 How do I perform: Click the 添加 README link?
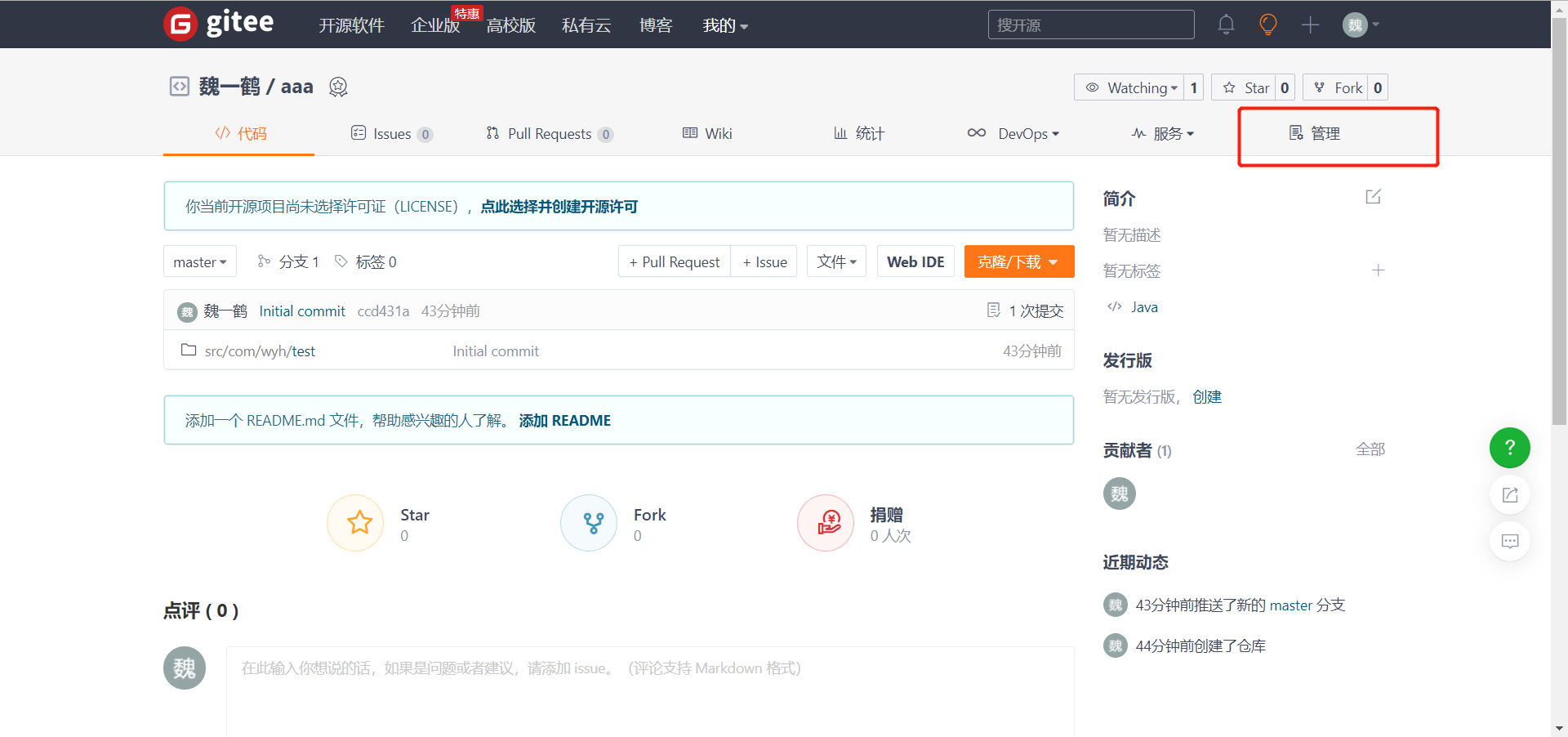[x=565, y=421]
